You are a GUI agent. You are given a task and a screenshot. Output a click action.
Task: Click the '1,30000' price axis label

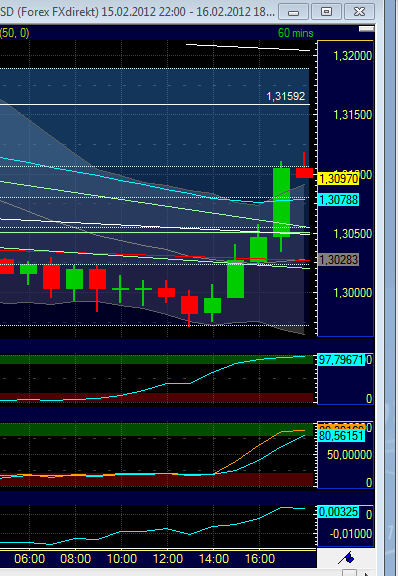(x=352, y=293)
